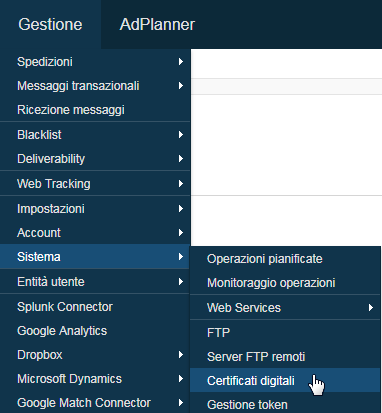
Task: Expand the Dropbox submenu
Action: [95, 355]
